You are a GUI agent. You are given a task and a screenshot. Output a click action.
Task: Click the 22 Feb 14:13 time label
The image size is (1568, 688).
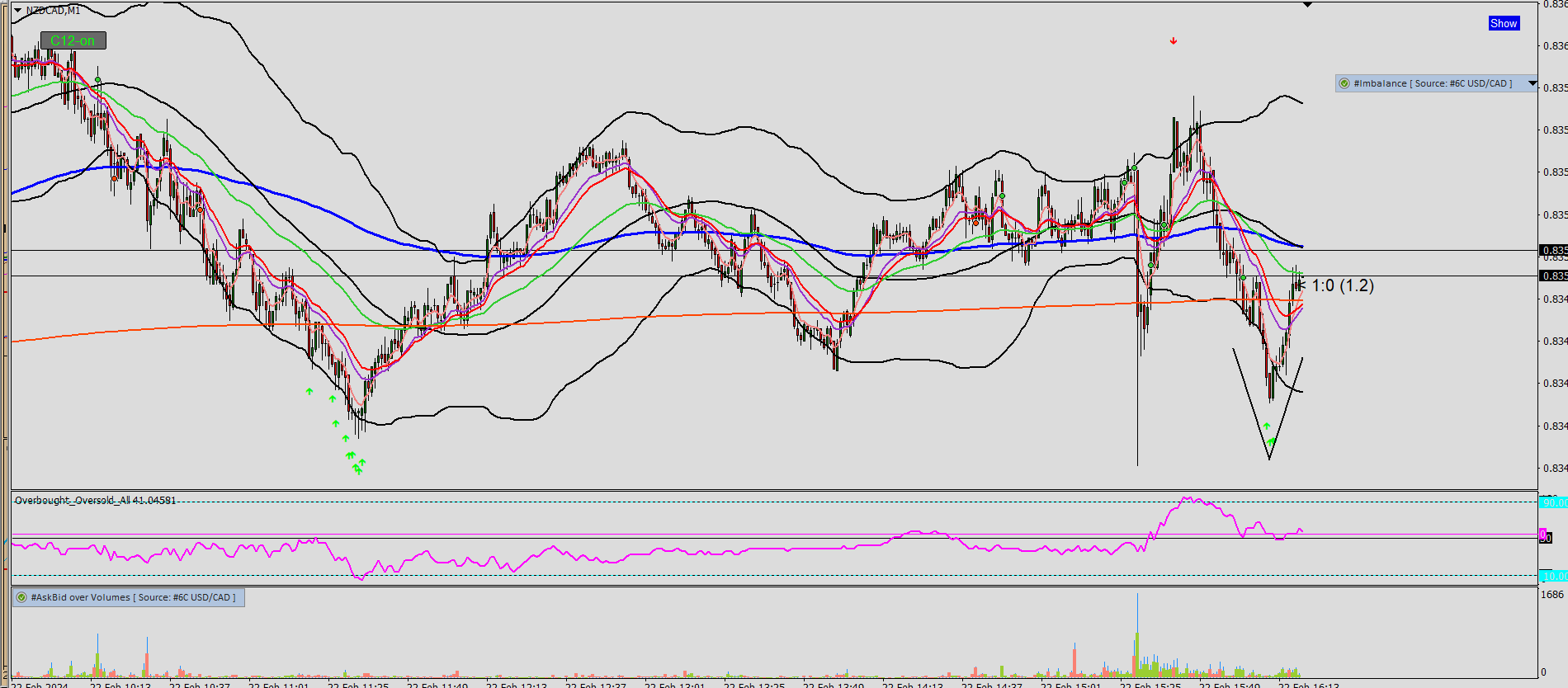point(913,684)
